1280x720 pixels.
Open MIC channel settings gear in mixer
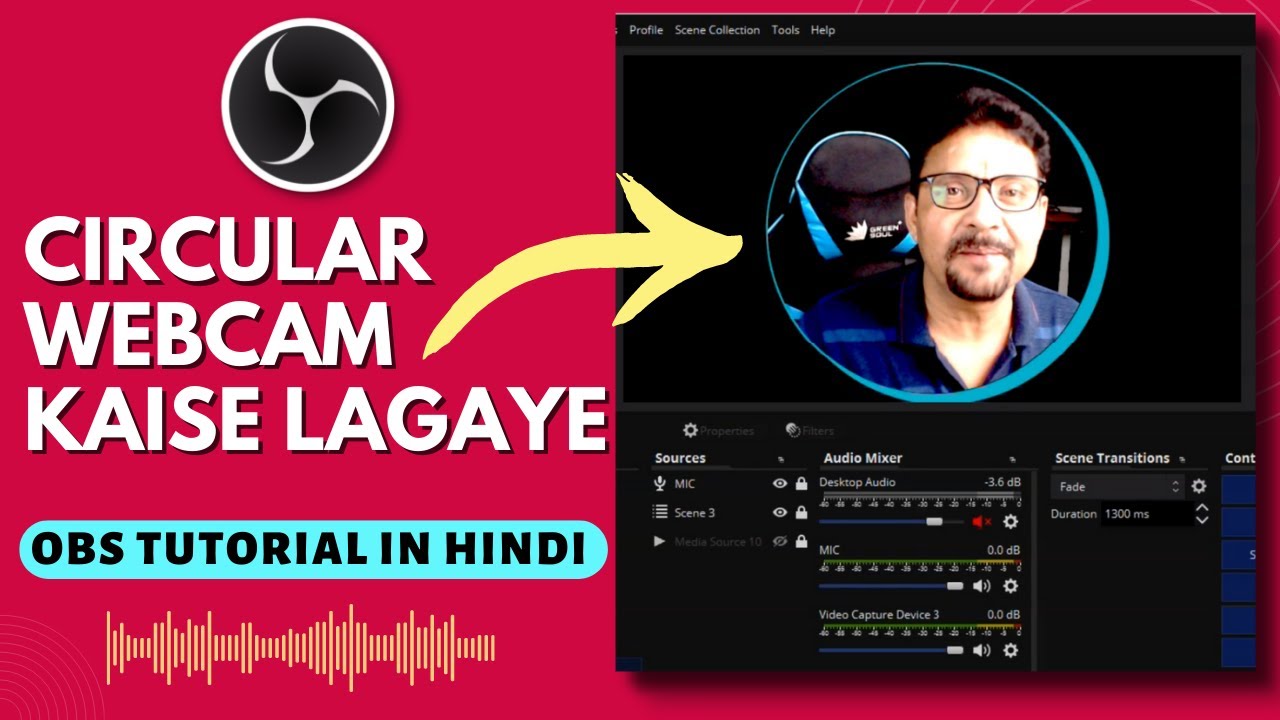click(1011, 586)
